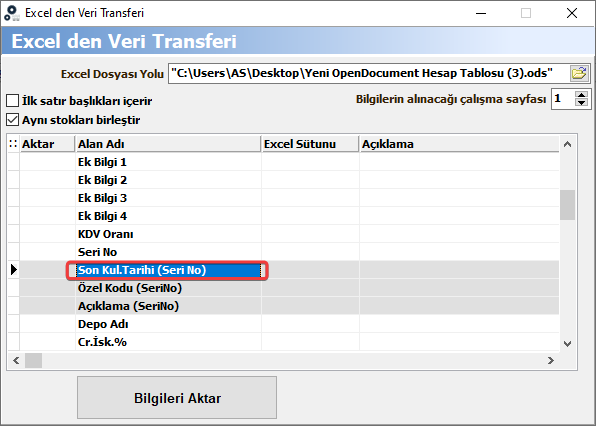This screenshot has height=426, width=596.
Task: Click the vertical scrollbar down arrow
Action: tap(567, 344)
